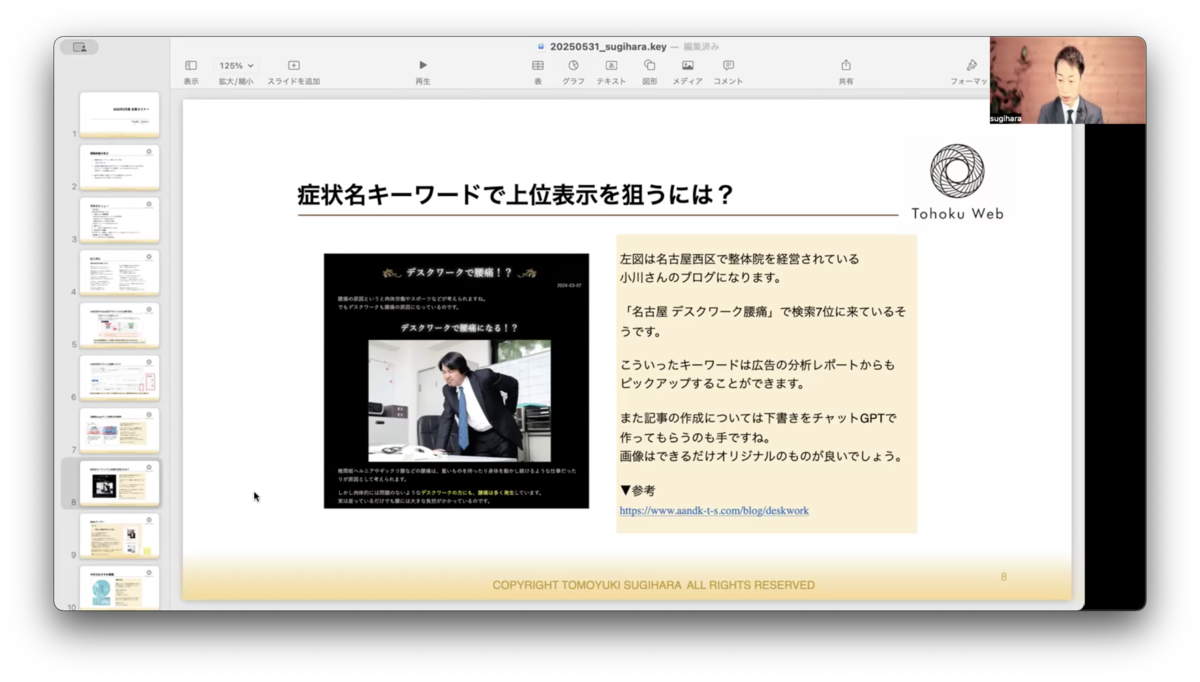The height and width of the screenshot is (682, 1200).
Task: Add a comment via コメント icon
Action: (728, 66)
